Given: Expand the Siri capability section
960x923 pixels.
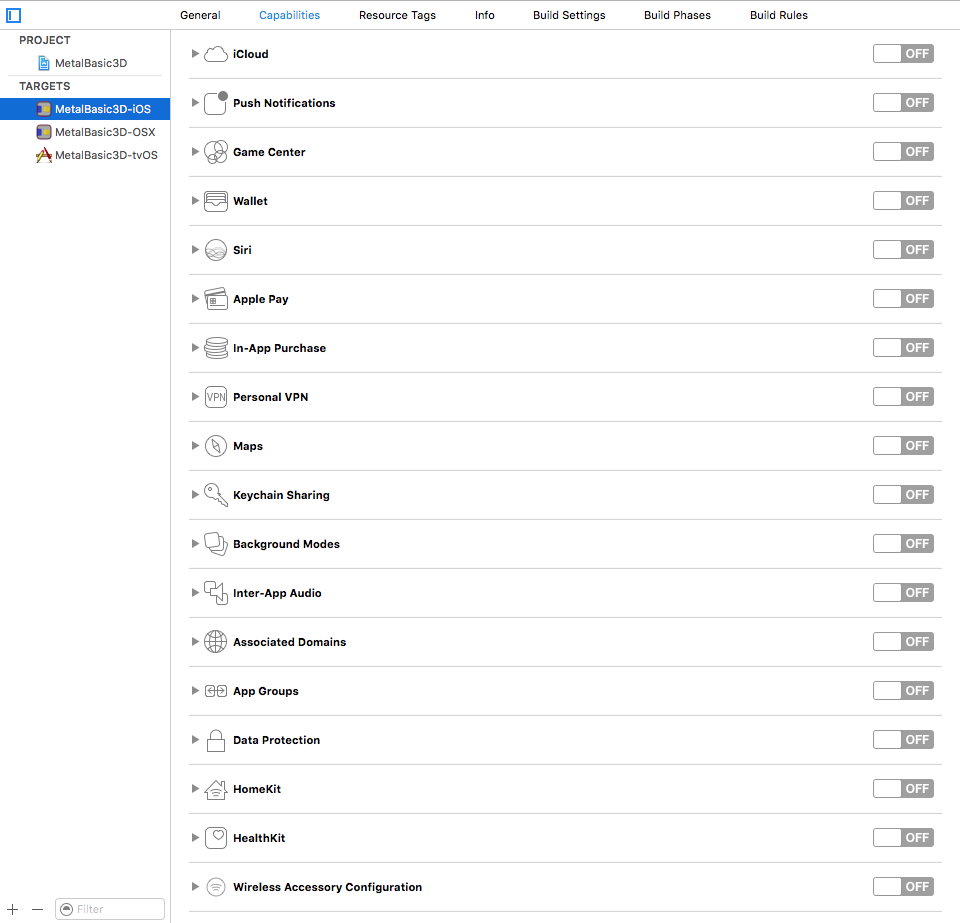Looking at the screenshot, I should 195,249.
